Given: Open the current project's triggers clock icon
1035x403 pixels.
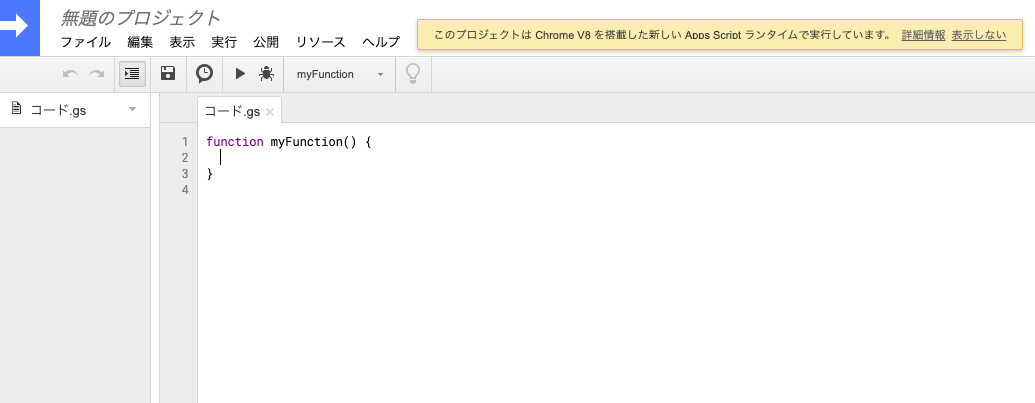Looking at the screenshot, I should pyautogui.click(x=205, y=74).
